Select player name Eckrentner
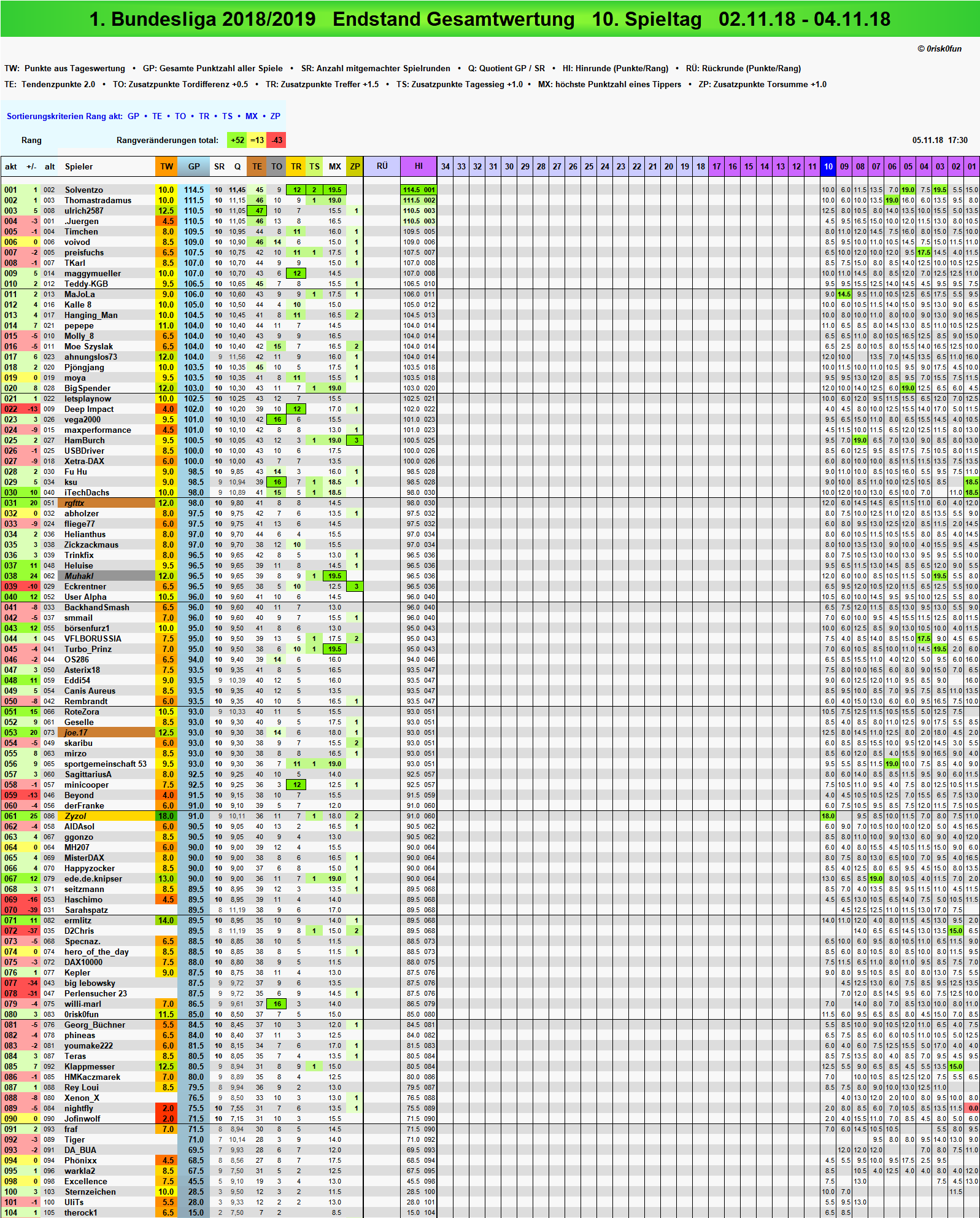The image size is (980, 1218). pos(85,587)
